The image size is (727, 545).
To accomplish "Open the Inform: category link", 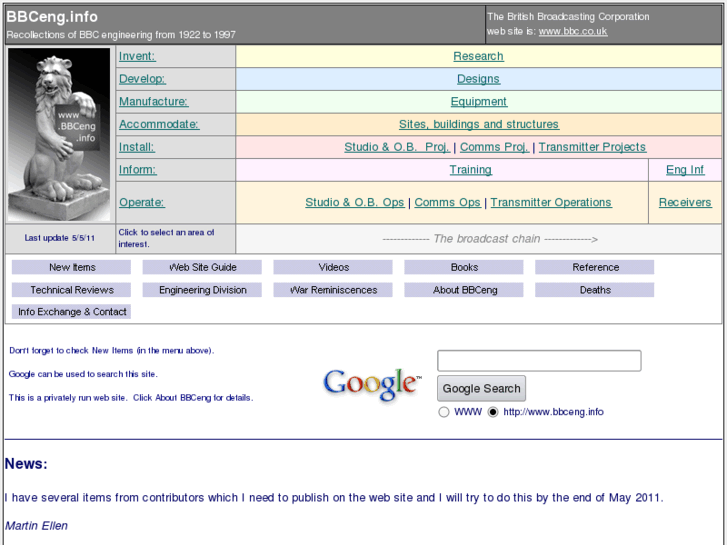I will [138, 170].
